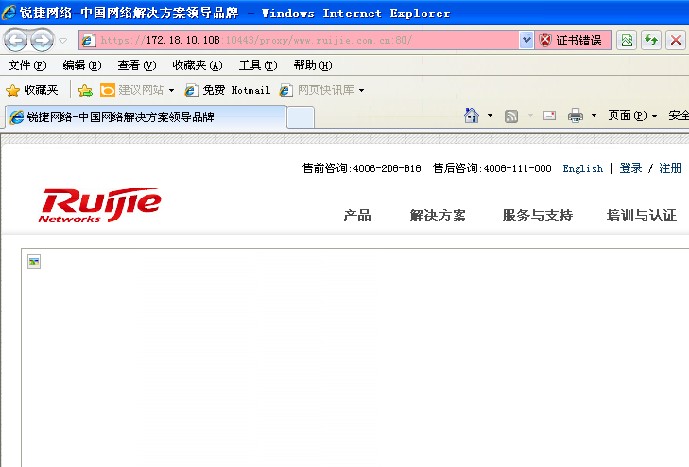Click the Home icon in command bar

tap(471, 116)
